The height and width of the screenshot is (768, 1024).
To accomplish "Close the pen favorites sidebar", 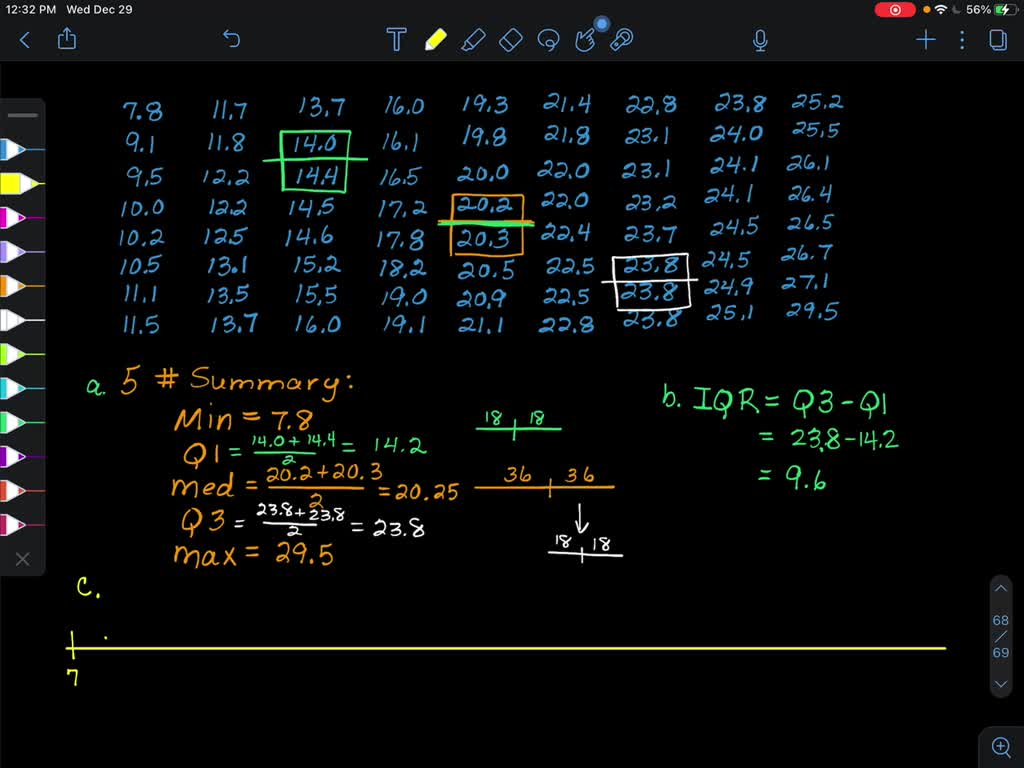I will tap(22, 559).
